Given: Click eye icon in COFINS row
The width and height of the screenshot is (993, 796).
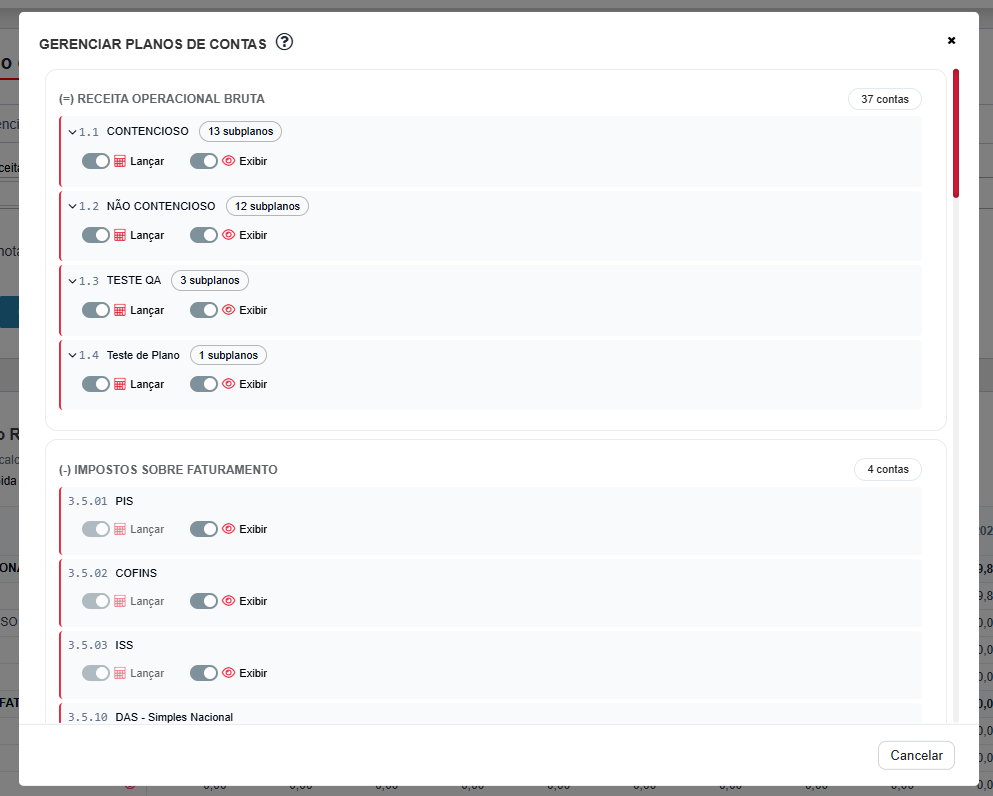Looking at the screenshot, I should pyautogui.click(x=228, y=601).
